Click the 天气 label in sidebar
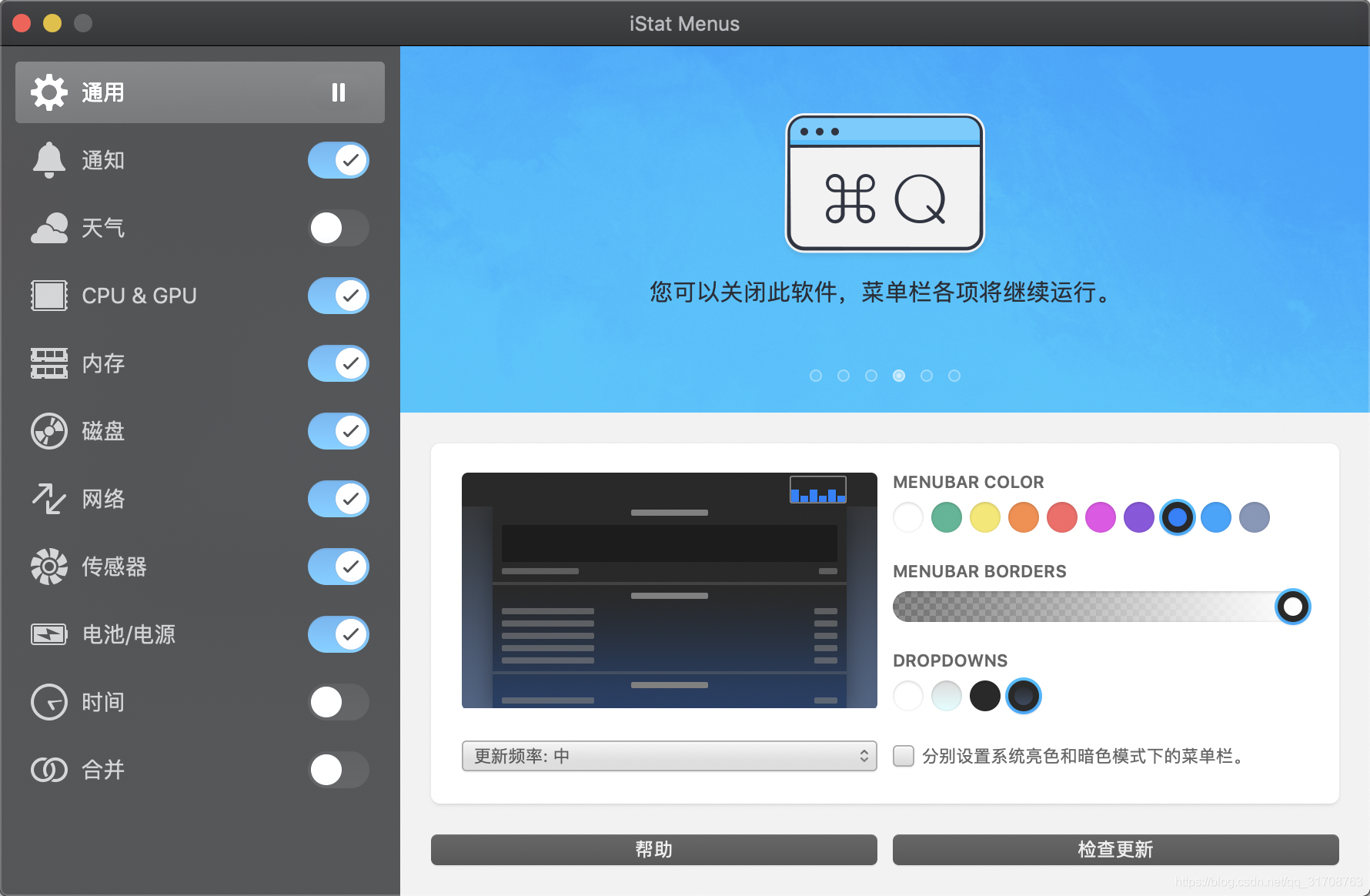 pyautogui.click(x=103, y=228)
